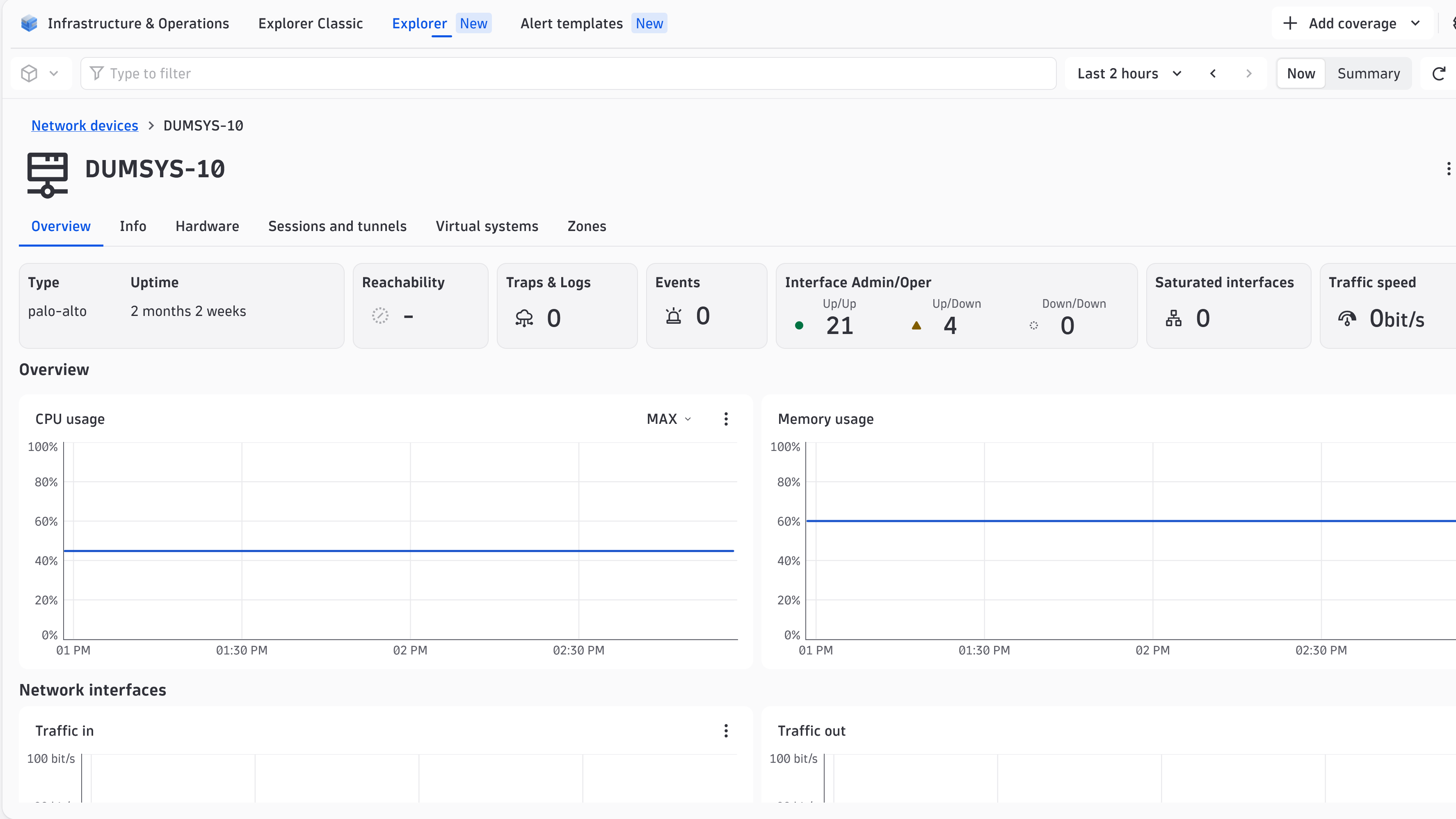Screen dimensions: 1456x819
Task: Click the Saturated interfaces network icon
Action: 1173,318
